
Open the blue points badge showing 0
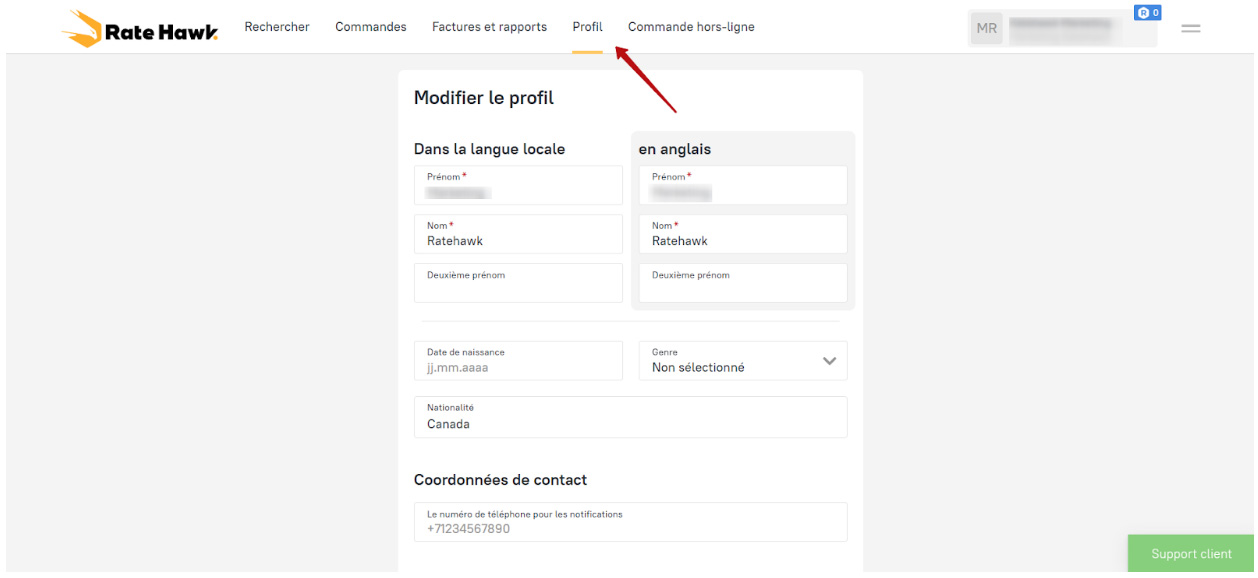[x=1148, y=13]
